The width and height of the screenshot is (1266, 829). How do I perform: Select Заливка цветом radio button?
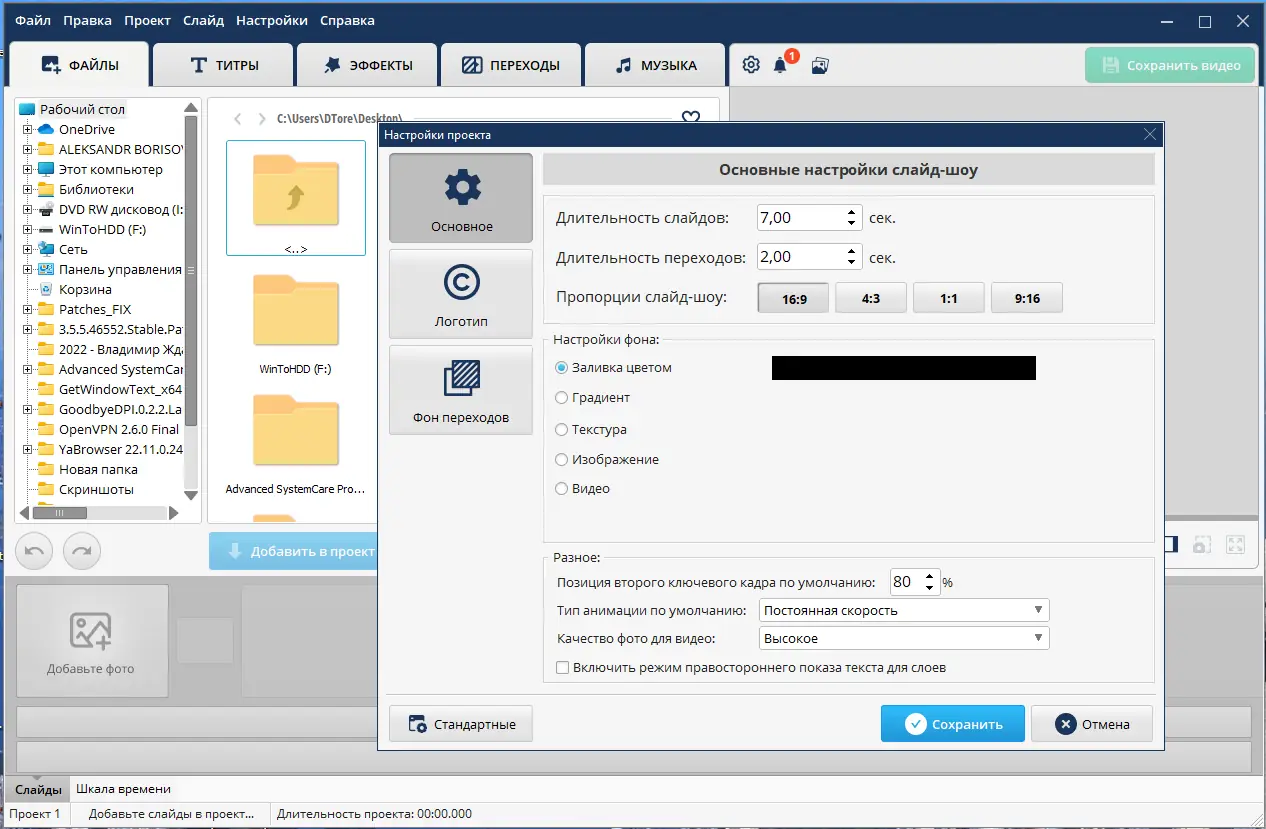click(x=561, y=368)
